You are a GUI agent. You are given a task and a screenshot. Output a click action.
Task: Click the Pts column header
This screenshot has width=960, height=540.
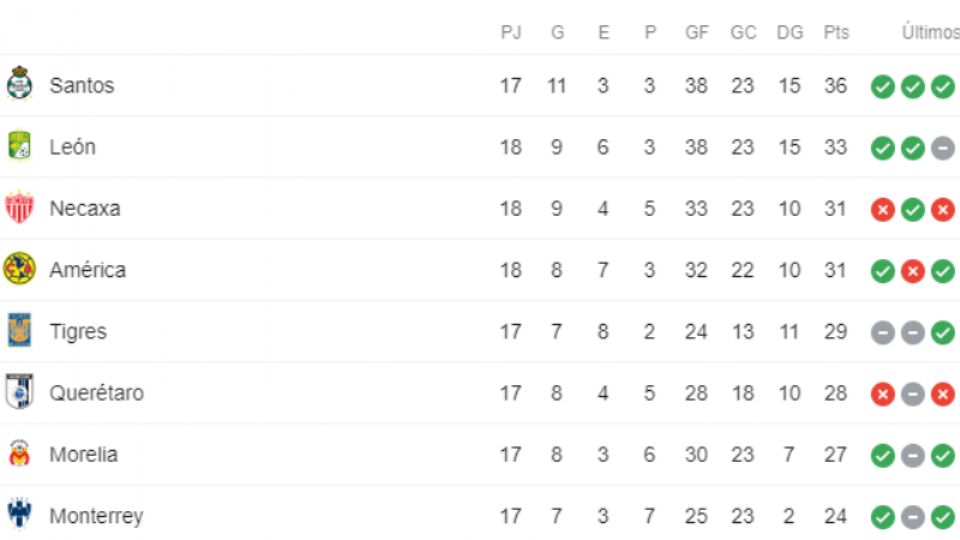(836, 33)
